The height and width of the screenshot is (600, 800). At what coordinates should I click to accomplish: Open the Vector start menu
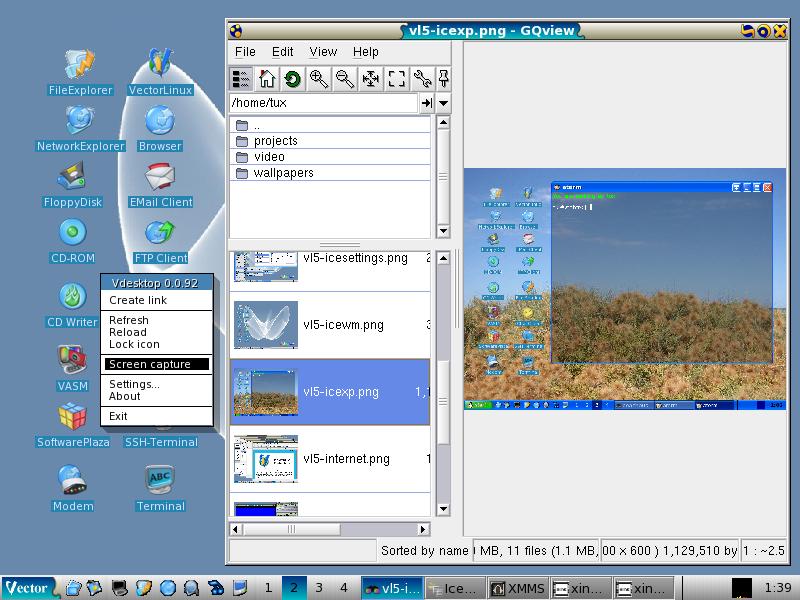click(28, 588)
